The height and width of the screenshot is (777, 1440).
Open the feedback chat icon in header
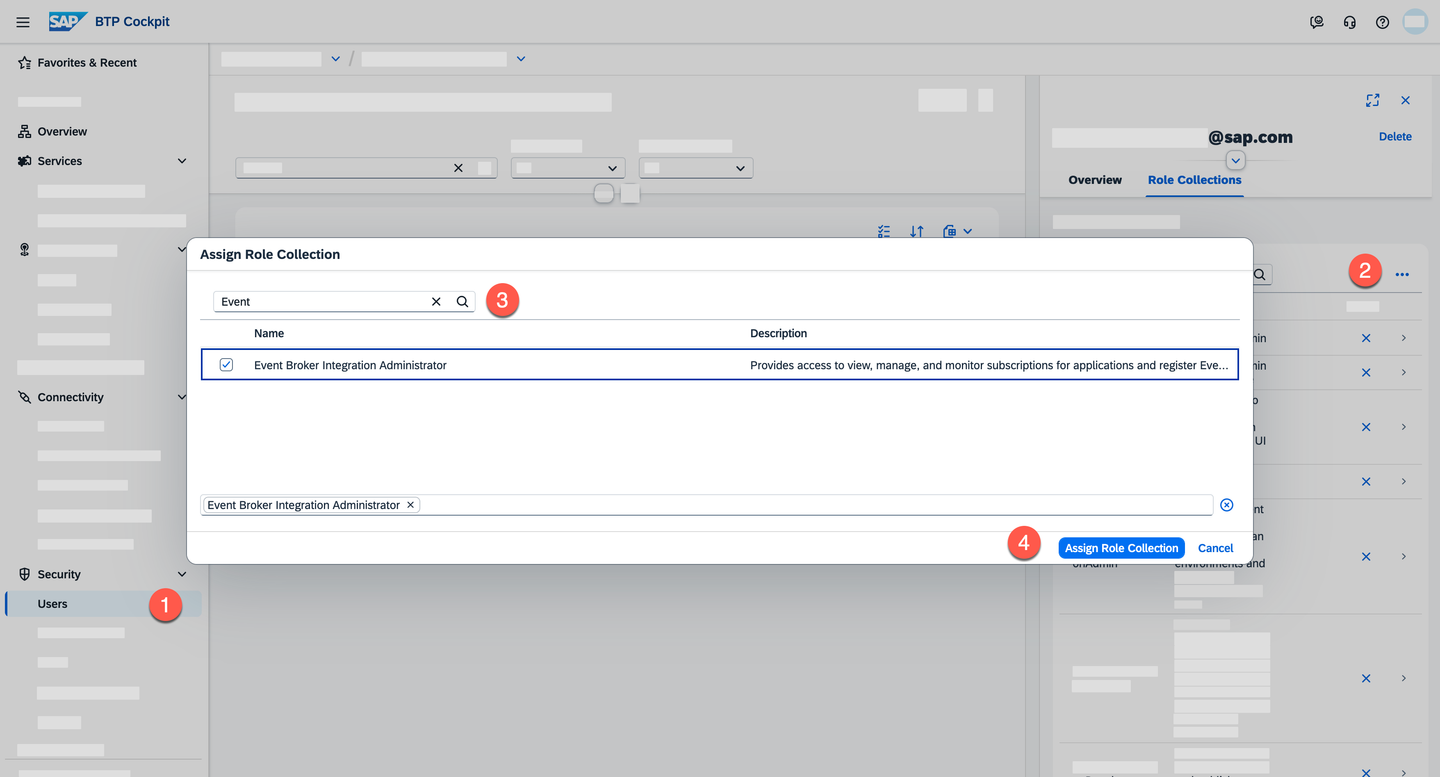(x=1317, y=22)
